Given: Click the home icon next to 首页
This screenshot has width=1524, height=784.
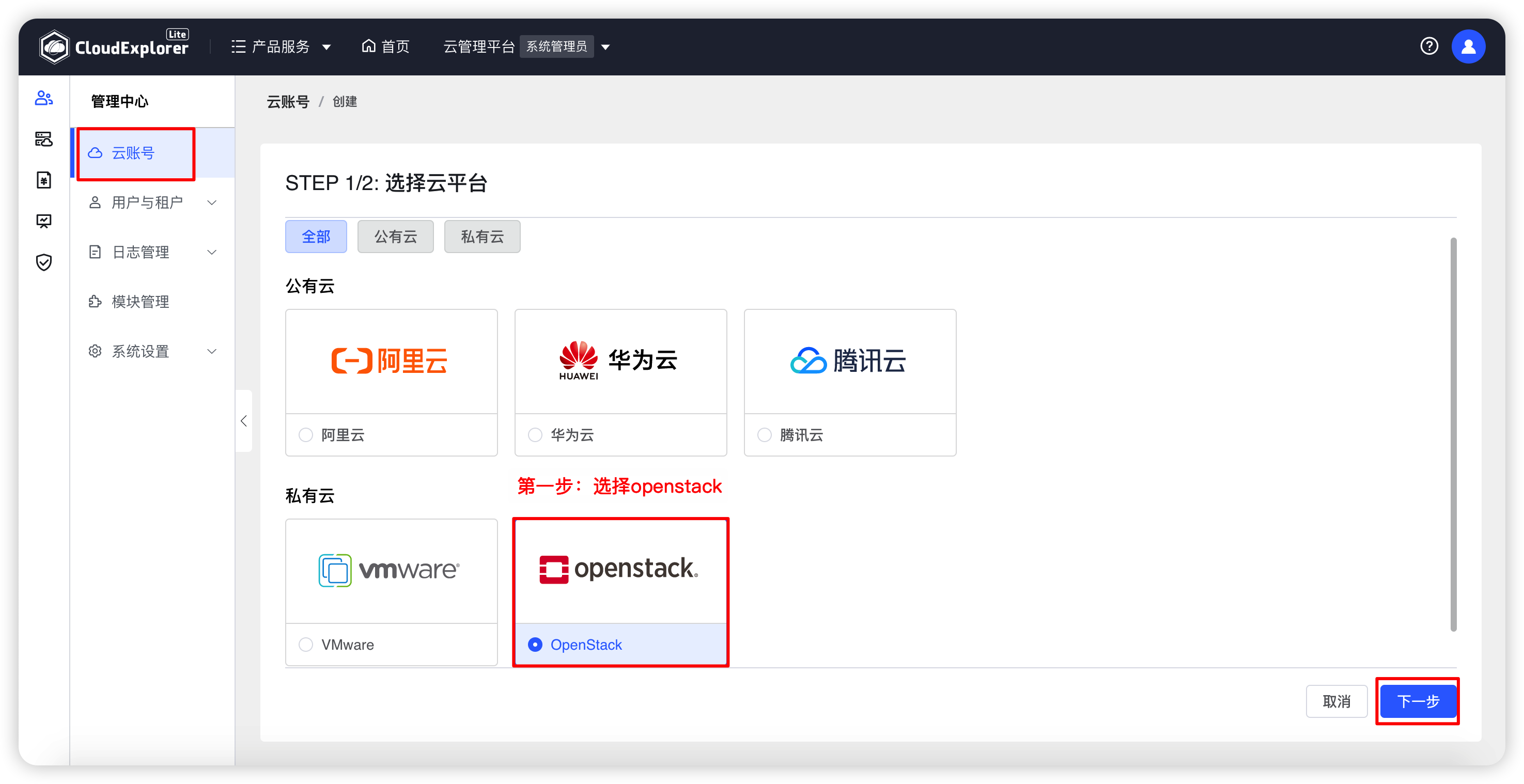Looking at the screenshot, I should pyautogui.click(x=368, y=45).
